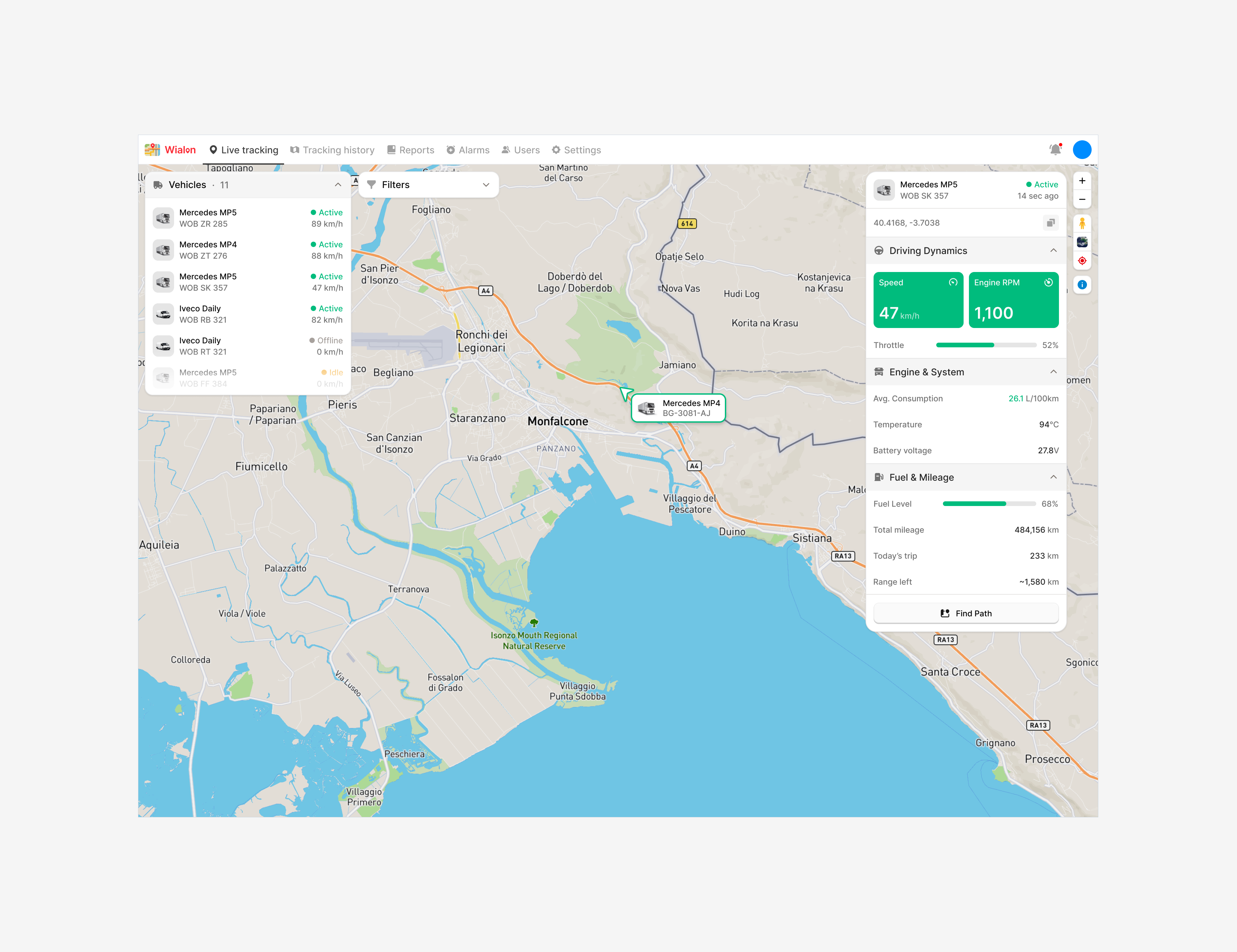Select Mercedes MP5 WOB ZR 285 row
This screenshot has height=952, width=1237.
[x=247, y=218]
